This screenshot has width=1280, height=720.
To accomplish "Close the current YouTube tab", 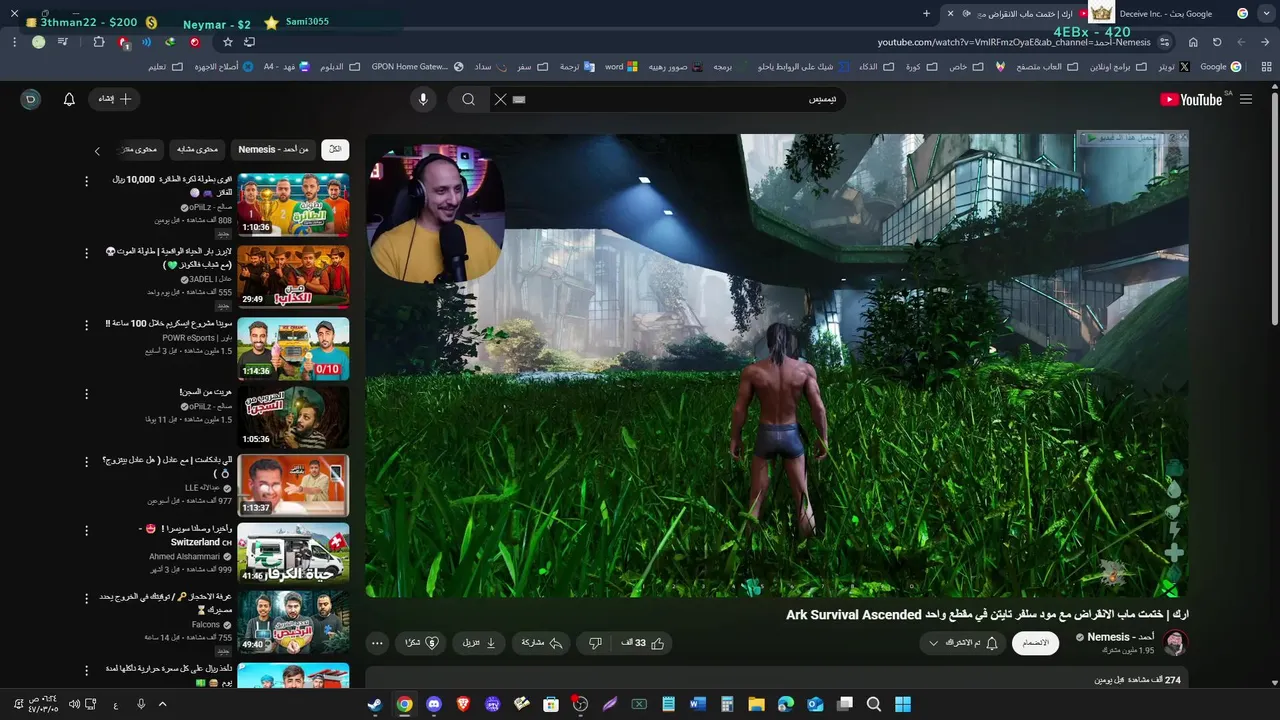I will coord(950,13).
